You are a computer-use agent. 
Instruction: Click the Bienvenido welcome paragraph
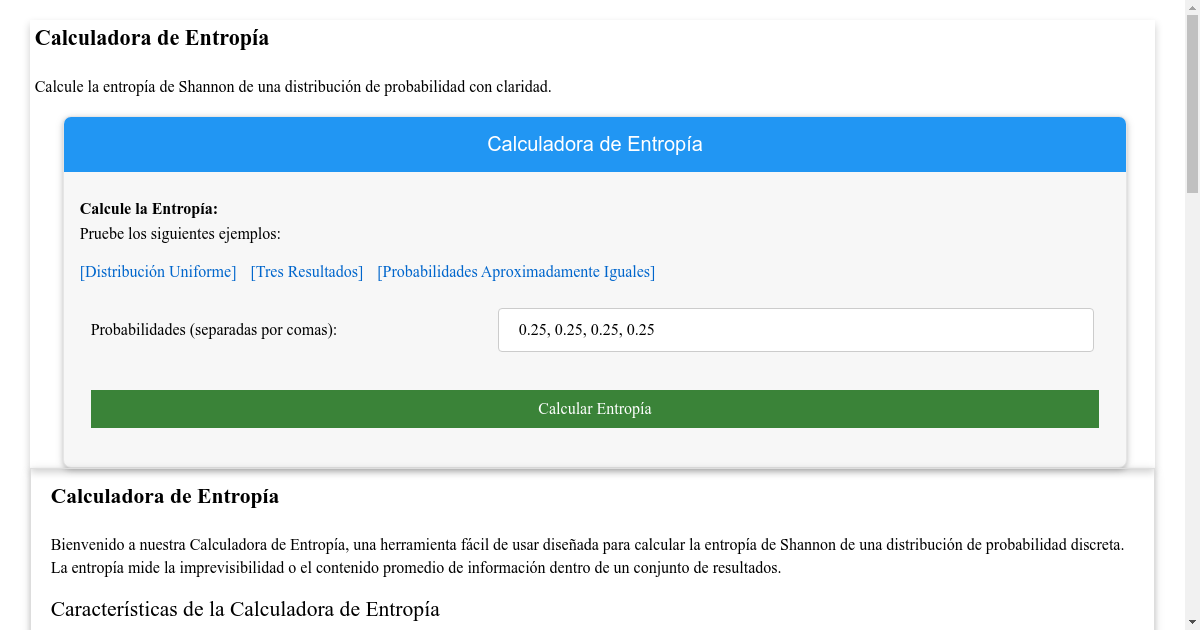coord(587,555)
